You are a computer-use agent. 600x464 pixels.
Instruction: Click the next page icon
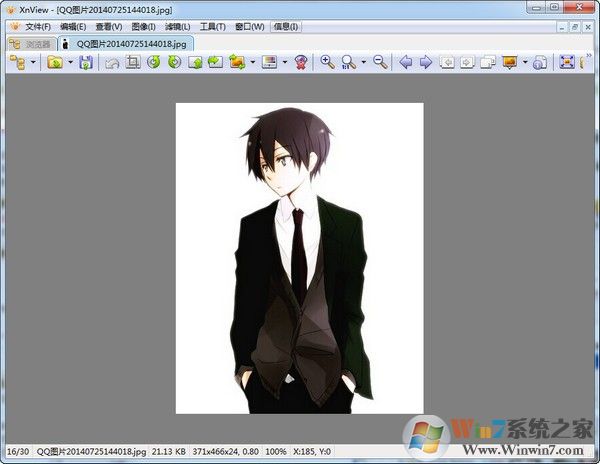tap(467, 62)
